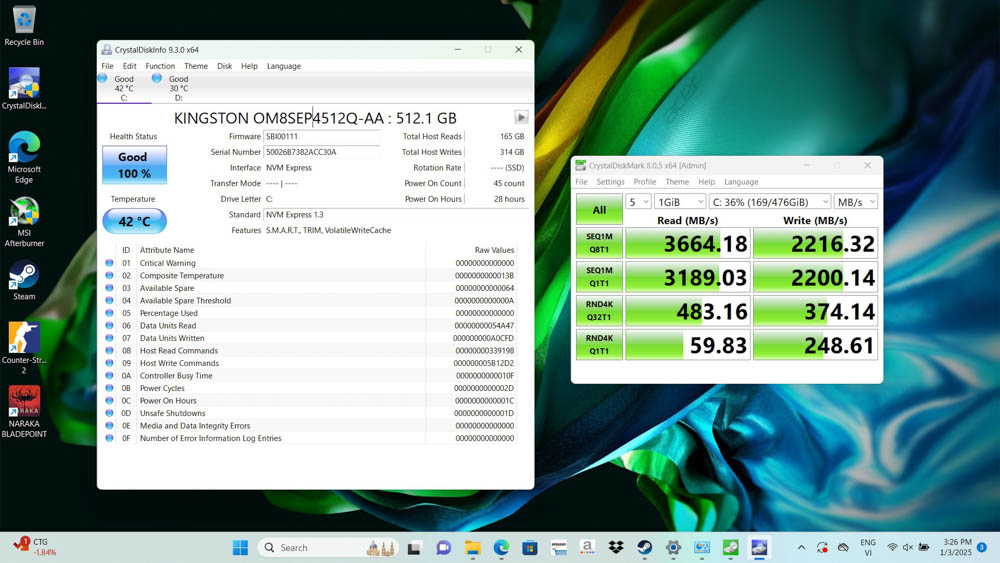Viewport: 1000px width, 563px height.
Task: Open Counter-Strike 2 desktop shortcut
Action: (24, 348)
